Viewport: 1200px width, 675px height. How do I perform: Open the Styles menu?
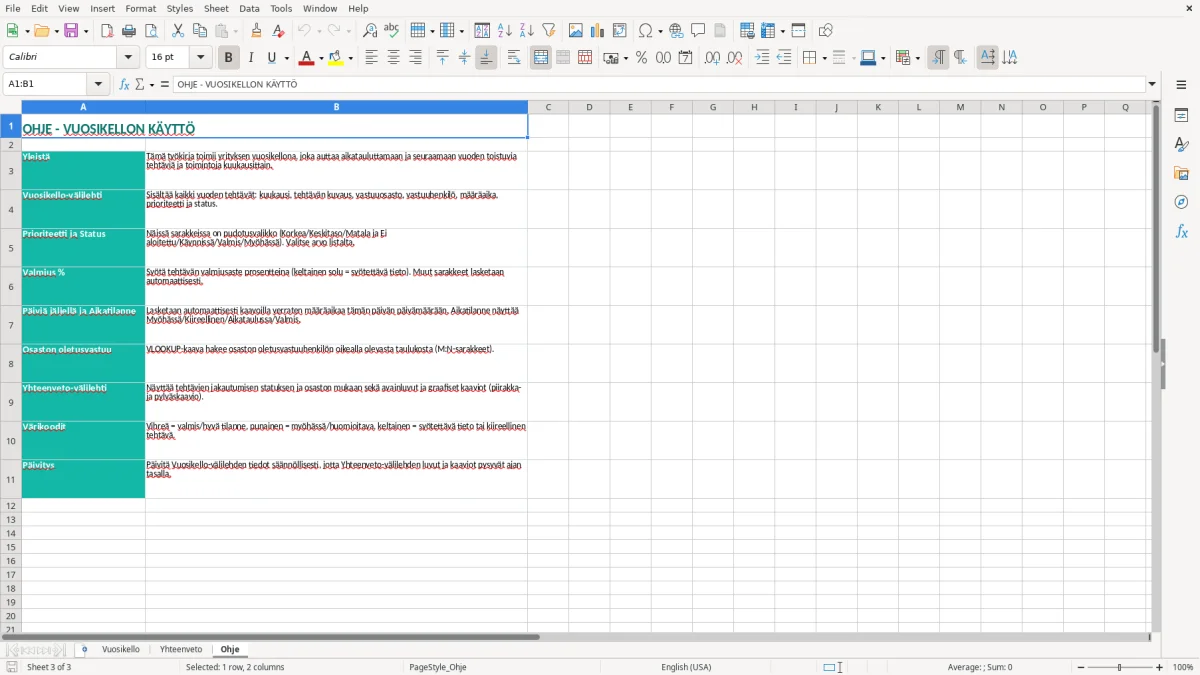pos(180,8)
